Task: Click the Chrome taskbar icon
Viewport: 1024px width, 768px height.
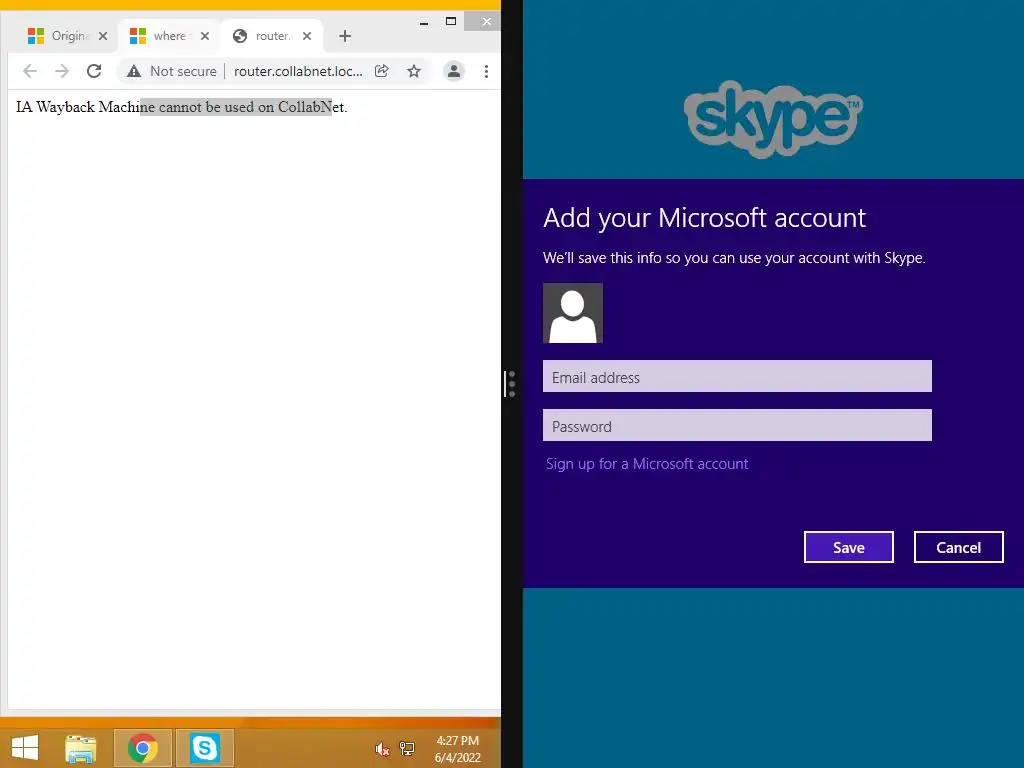Action: [x=143, y=748]
